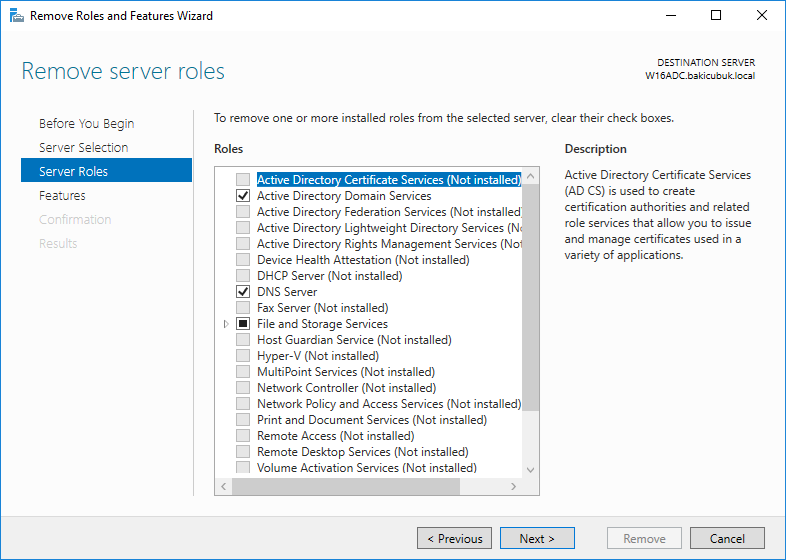The width and height of the screenshot is (786, 560).
Task: Select the DNS Server label text
Action: pyautogui.click(x=287, y=292)
